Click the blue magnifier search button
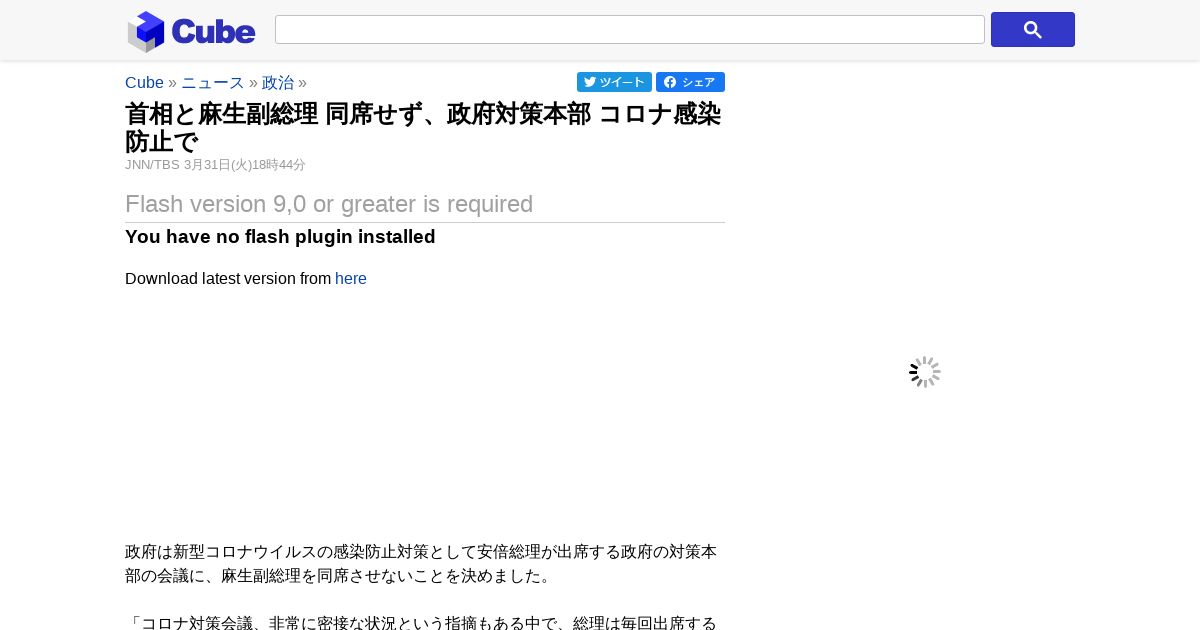This screenshot has height=630, width=1200. pos(1032,30)
